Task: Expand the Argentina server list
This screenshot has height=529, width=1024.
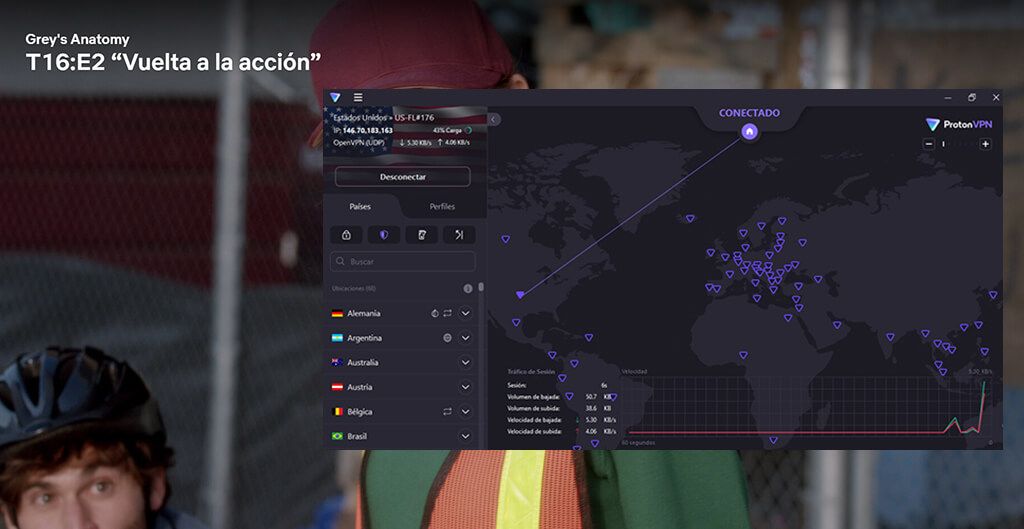Action: click(465, 338)
